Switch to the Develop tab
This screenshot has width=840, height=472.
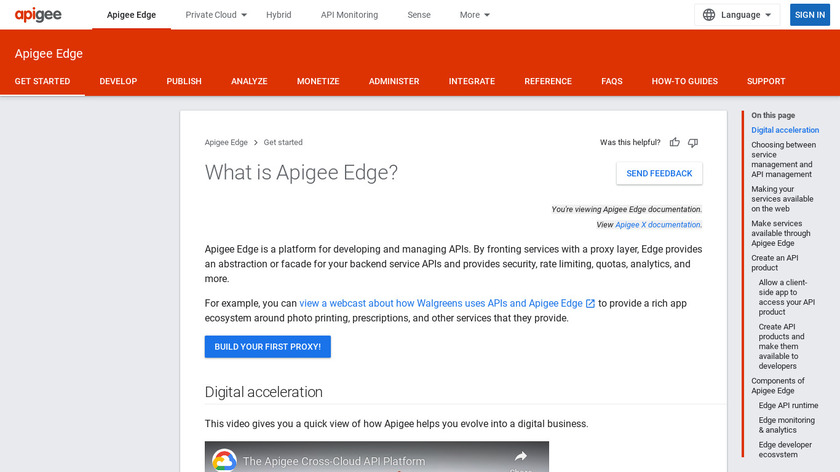(118, 81)
